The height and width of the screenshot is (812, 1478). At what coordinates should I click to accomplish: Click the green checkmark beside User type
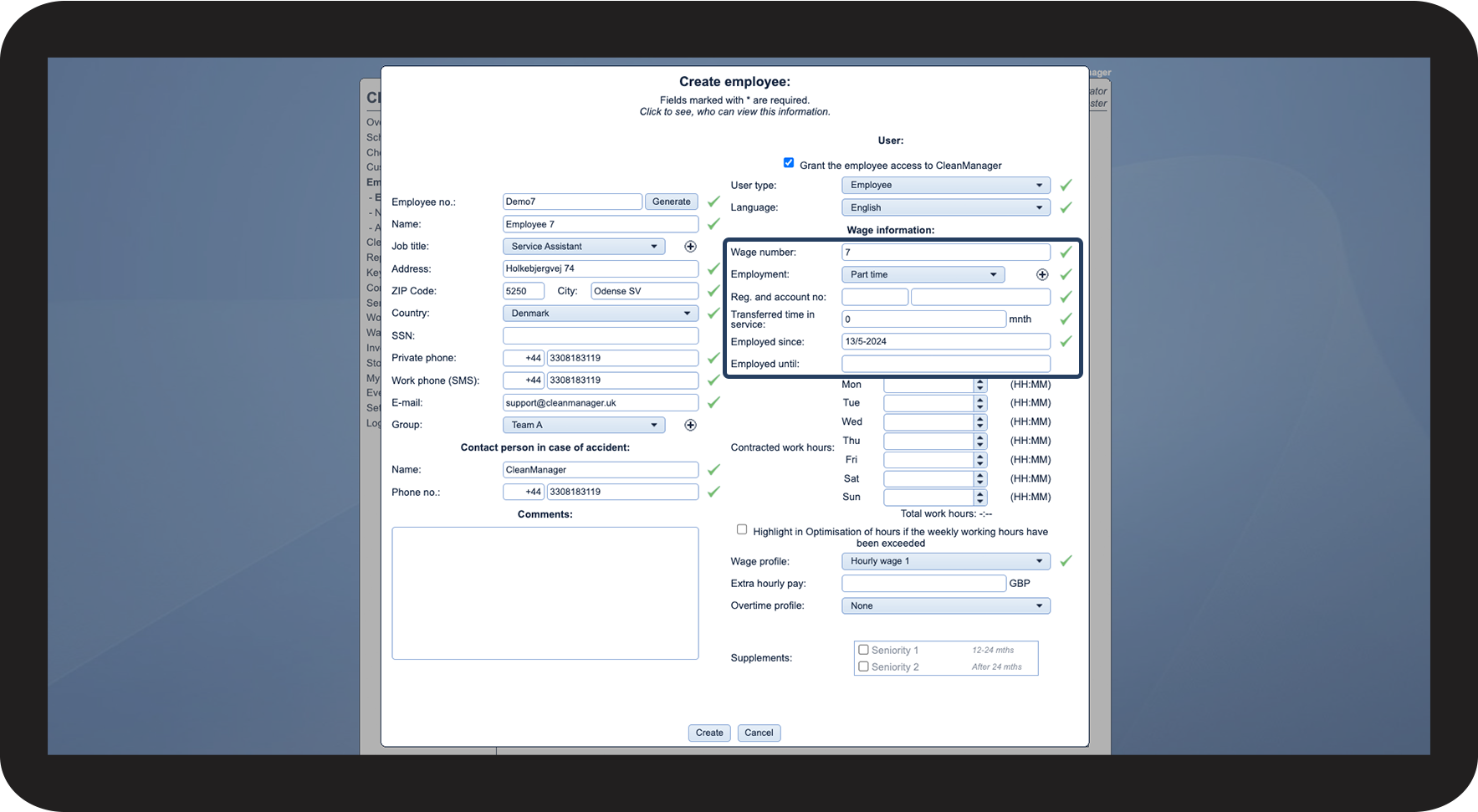[1066, 185]
